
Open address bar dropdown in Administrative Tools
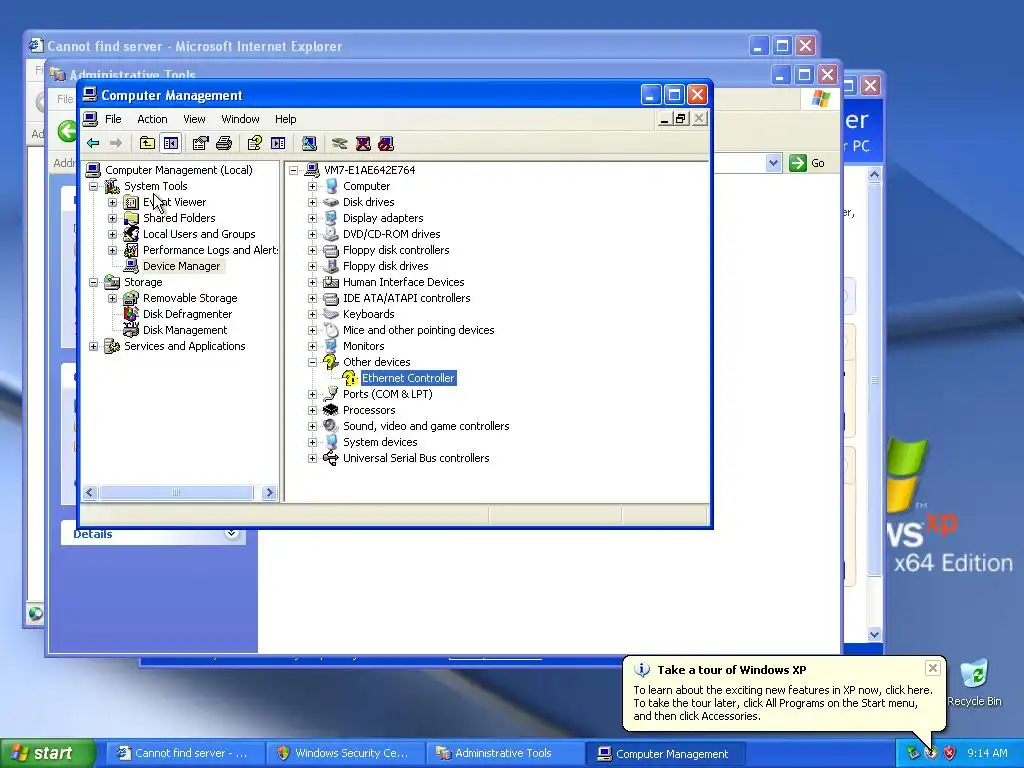[x=773, y=163]
